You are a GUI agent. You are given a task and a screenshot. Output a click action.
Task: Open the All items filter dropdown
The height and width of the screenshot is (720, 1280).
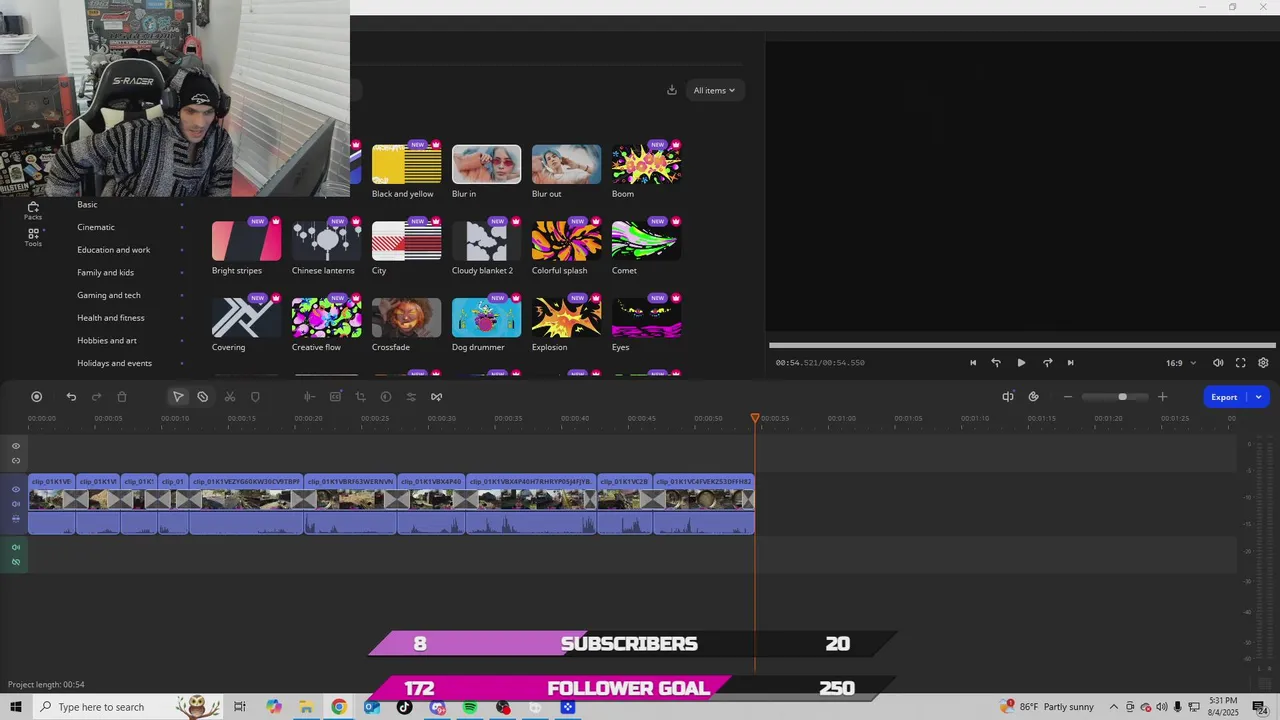[x=714, y=90]
